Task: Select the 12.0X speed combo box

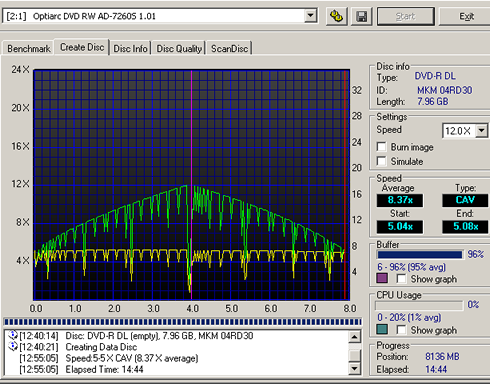Action: click(x=465, y=131)
